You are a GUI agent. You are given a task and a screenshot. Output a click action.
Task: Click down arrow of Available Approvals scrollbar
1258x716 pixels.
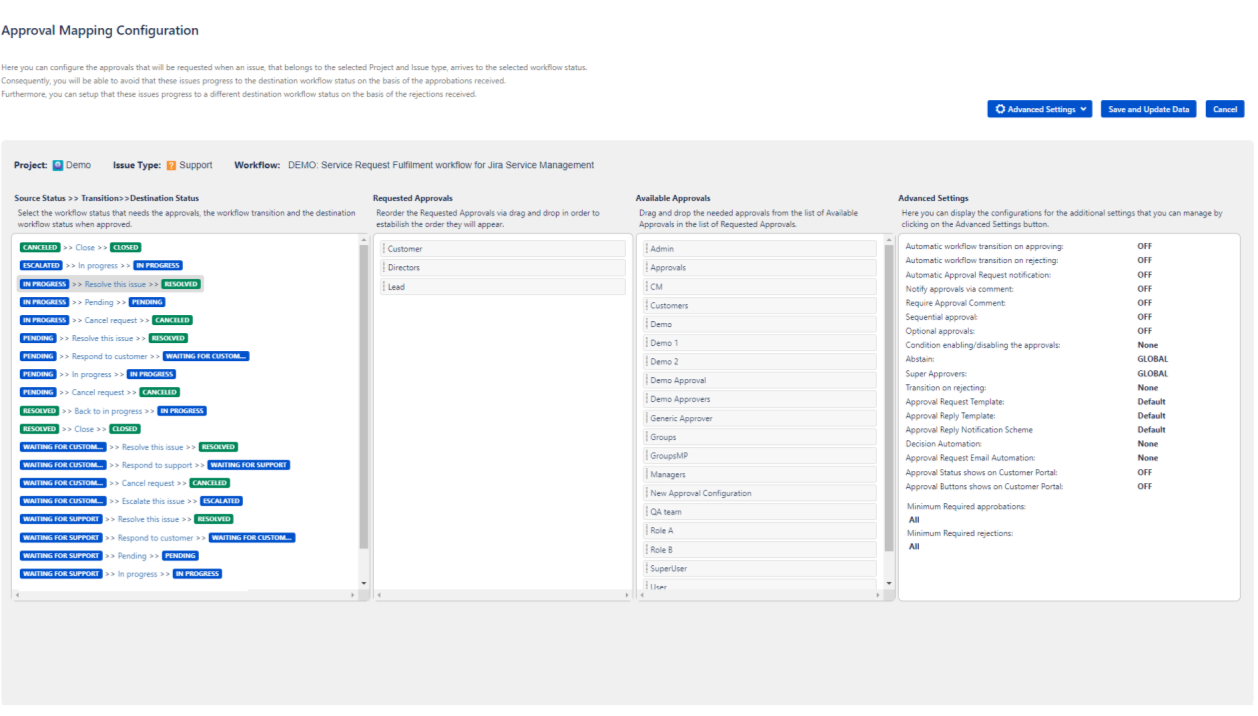point(889,583)
